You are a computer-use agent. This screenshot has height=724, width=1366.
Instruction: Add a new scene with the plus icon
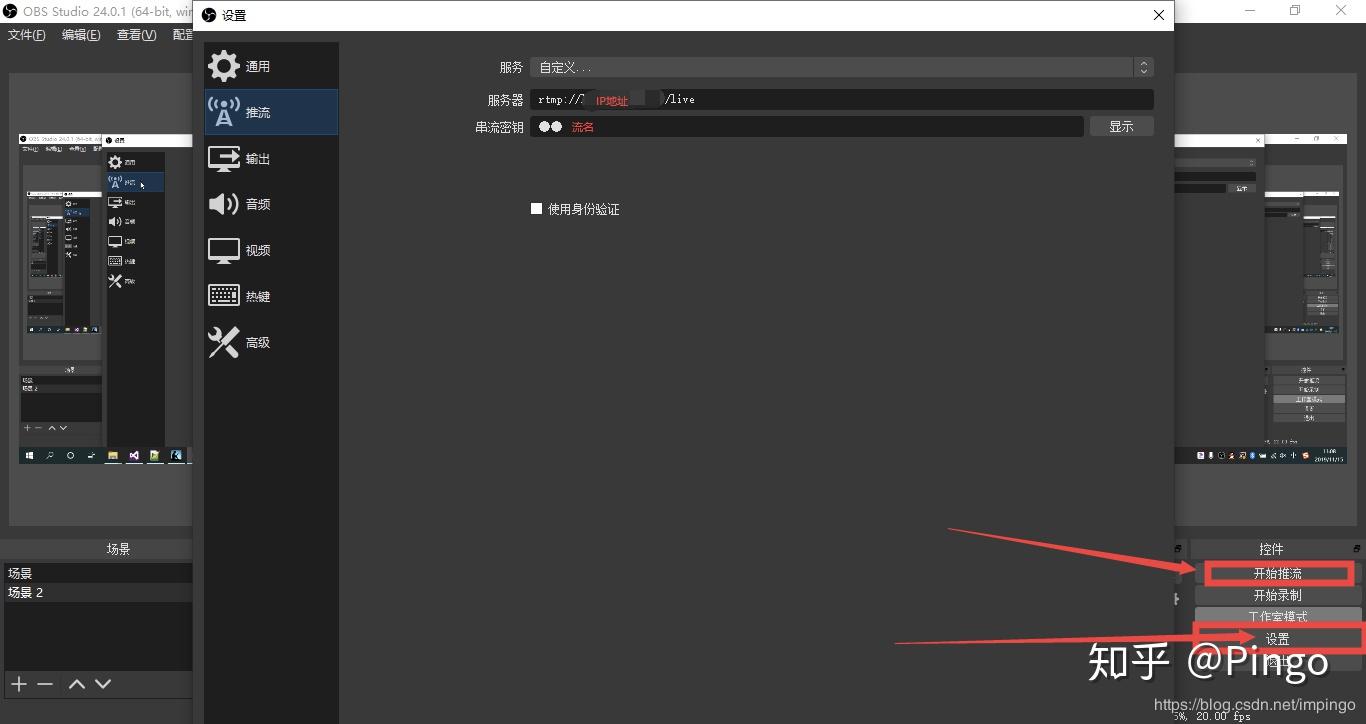point(18,684)
